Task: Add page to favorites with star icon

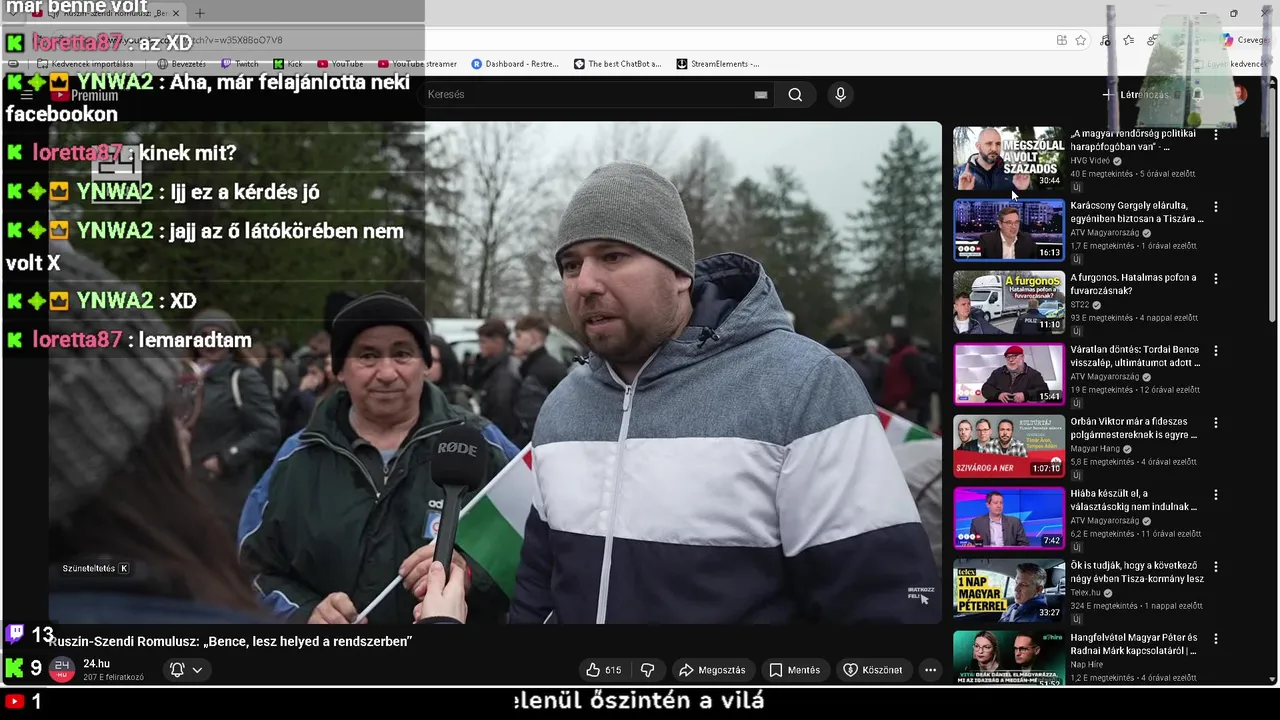Action: click(1081, 40)
